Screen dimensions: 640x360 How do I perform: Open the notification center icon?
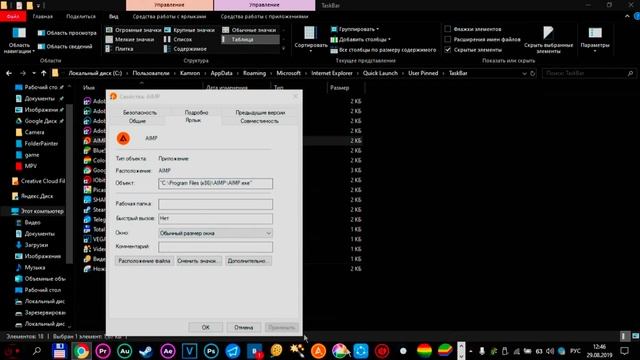click(x=624, y=351)
